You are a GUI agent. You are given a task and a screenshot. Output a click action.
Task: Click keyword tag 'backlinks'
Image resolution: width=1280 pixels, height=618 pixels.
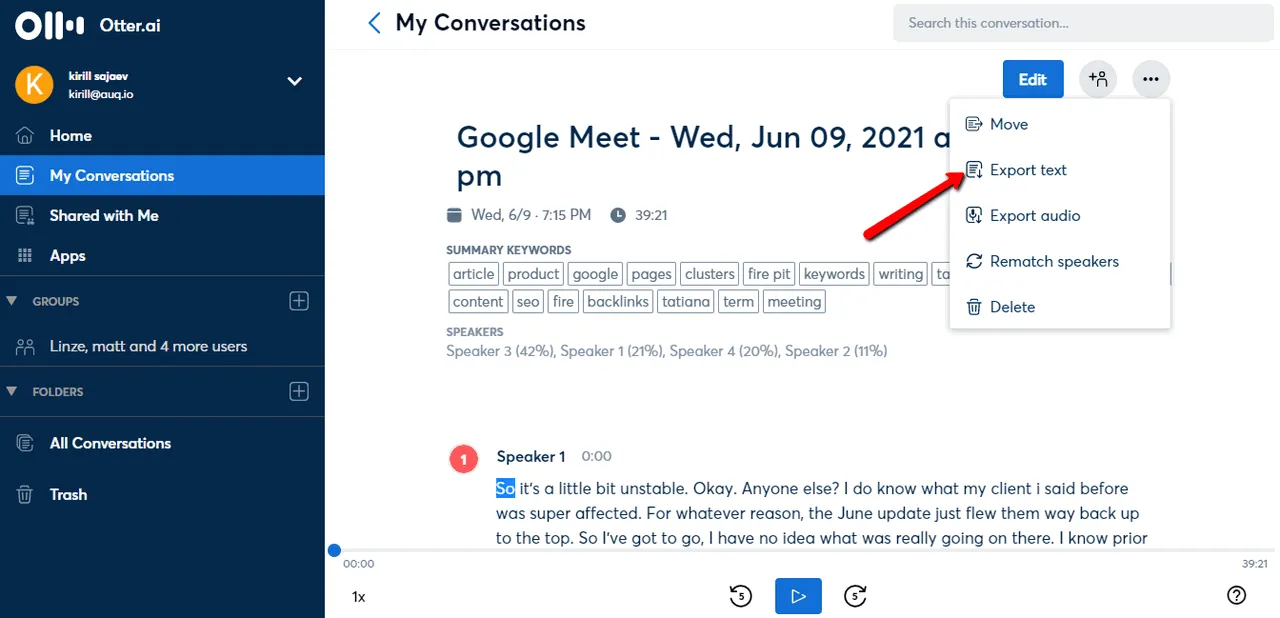[x=618, y=302]
